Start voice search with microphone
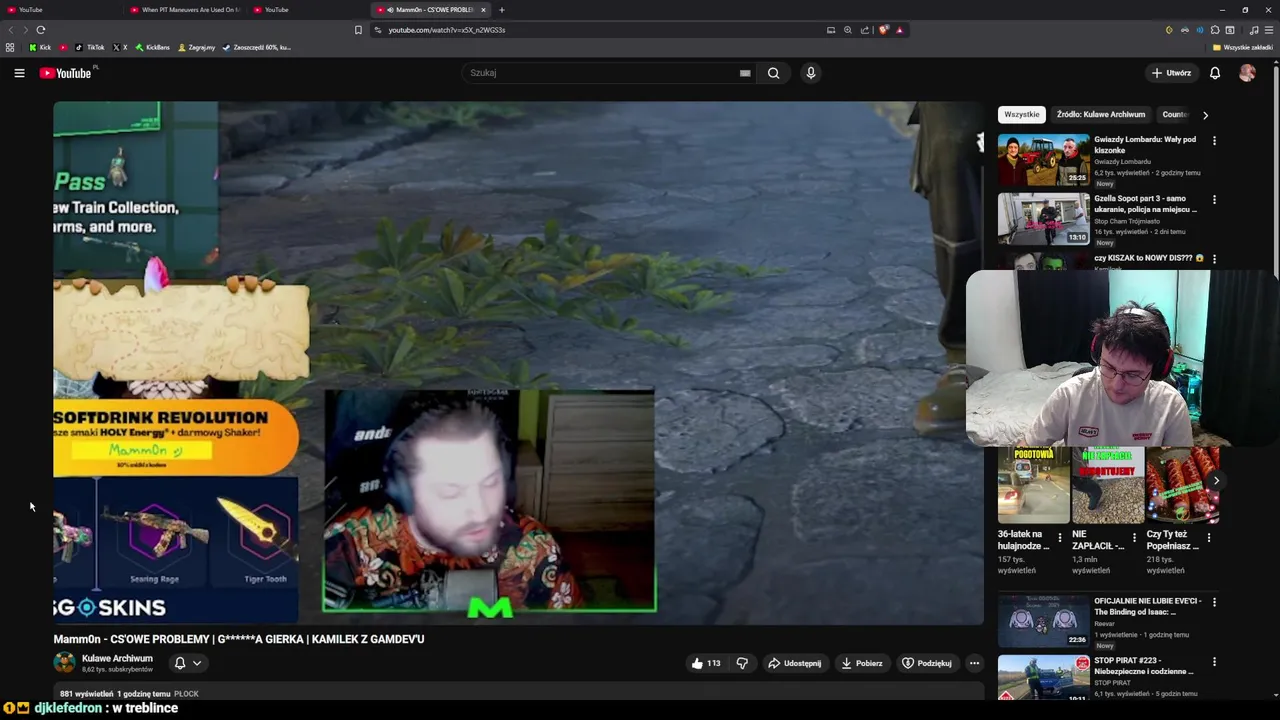This screenshot has width=1280, height=720. click(x=811, y=73)
